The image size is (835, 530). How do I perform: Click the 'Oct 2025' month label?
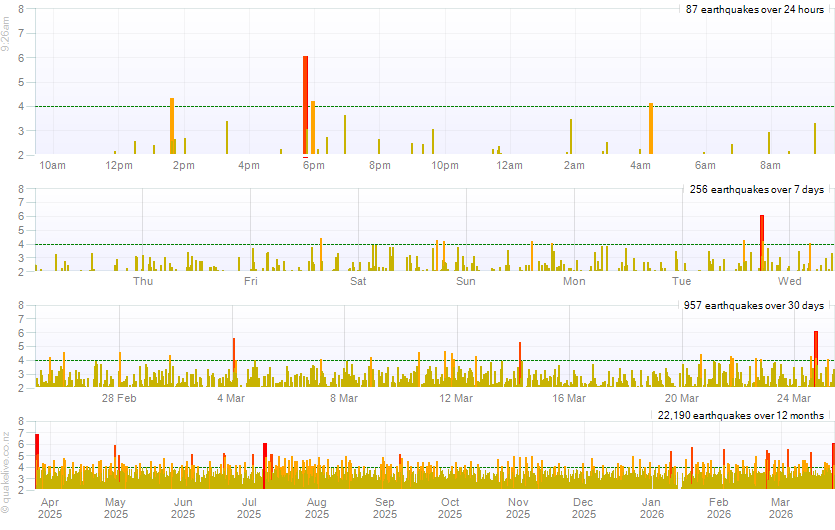tap(450, 508)
